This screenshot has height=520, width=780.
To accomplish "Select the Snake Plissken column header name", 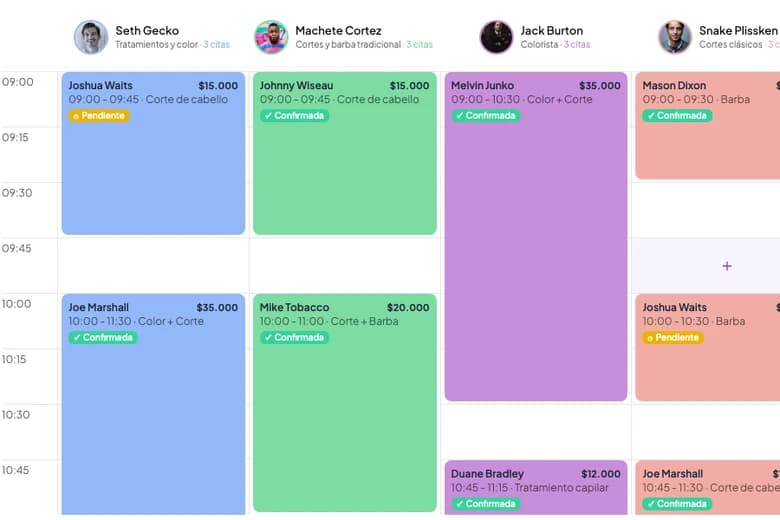I will (738, 31).
